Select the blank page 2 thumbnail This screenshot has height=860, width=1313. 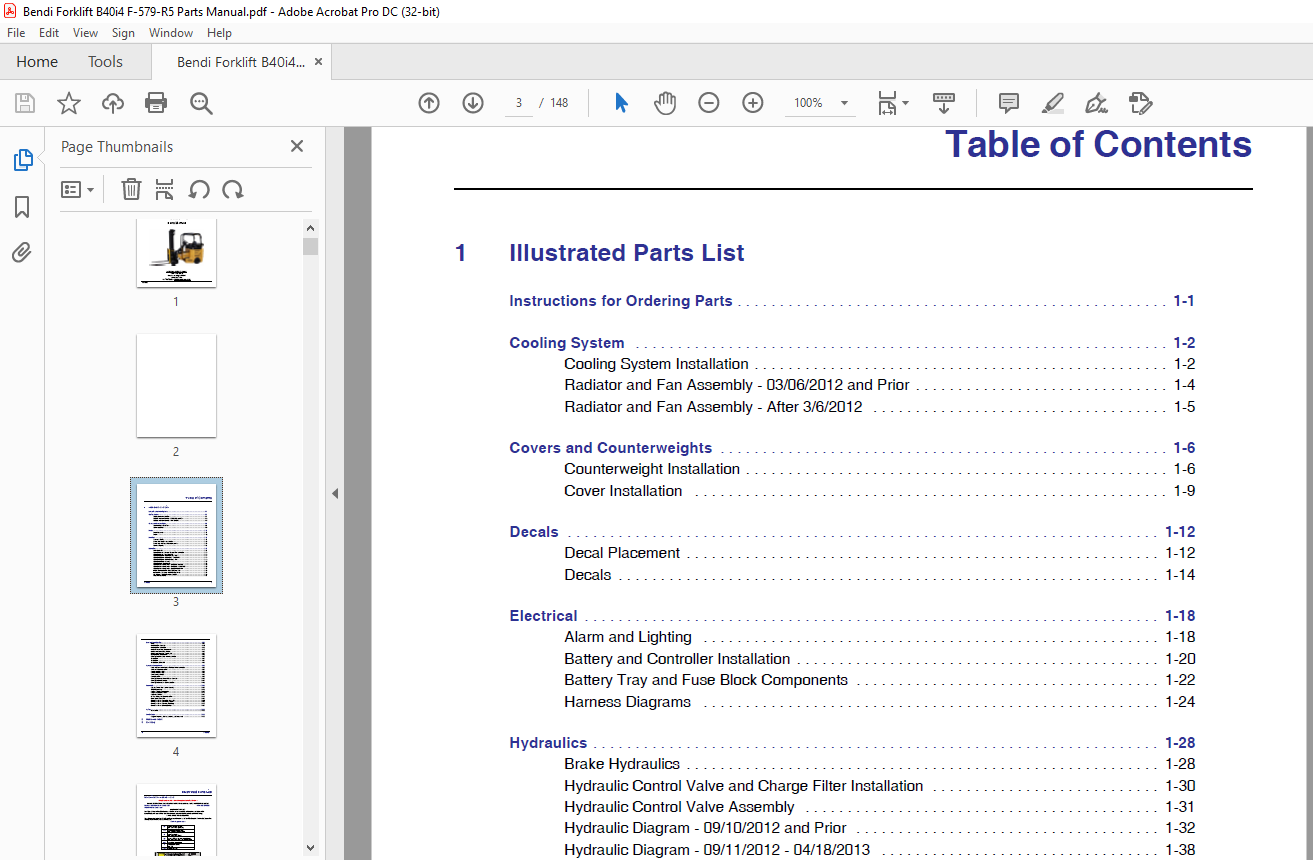click(x=176, y=385)
